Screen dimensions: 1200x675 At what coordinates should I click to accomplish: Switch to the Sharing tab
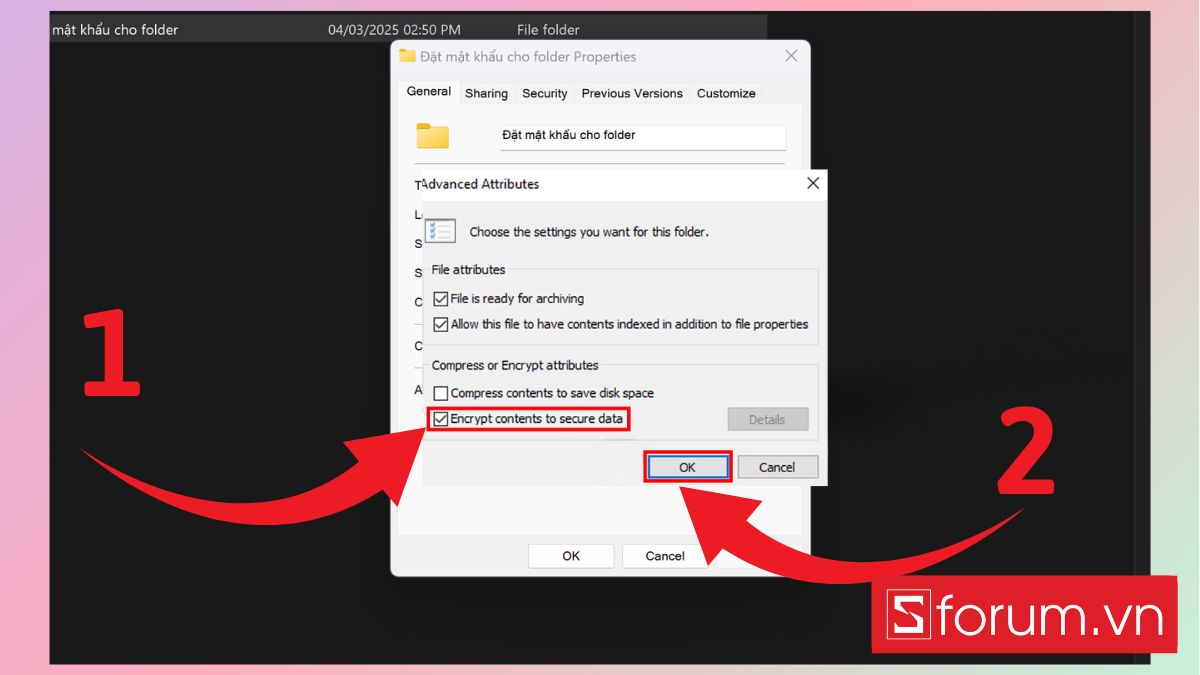pyautogui.click(x=486, y=93)
